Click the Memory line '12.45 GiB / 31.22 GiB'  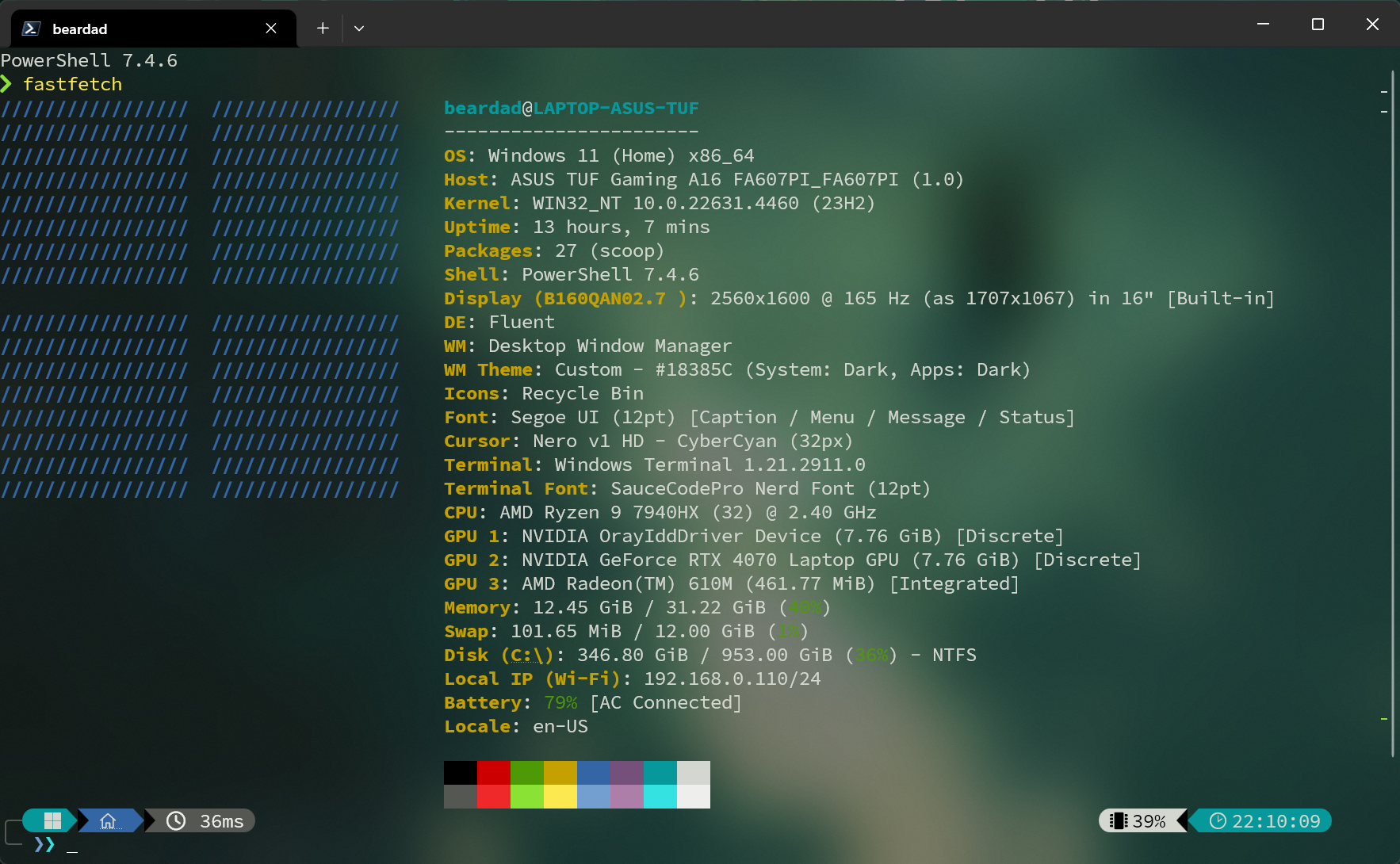[x=637, y=607]
